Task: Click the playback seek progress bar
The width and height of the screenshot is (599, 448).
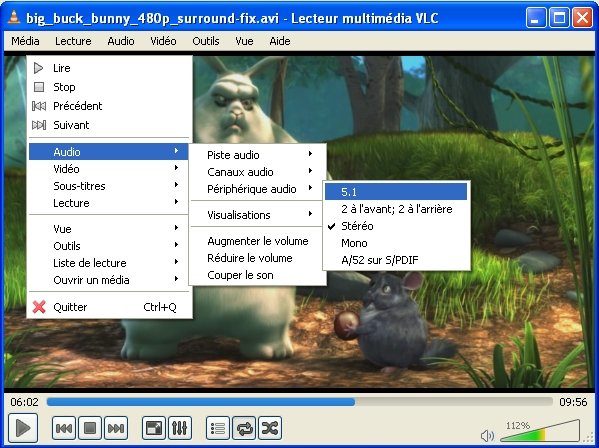Action: point(300,402)
